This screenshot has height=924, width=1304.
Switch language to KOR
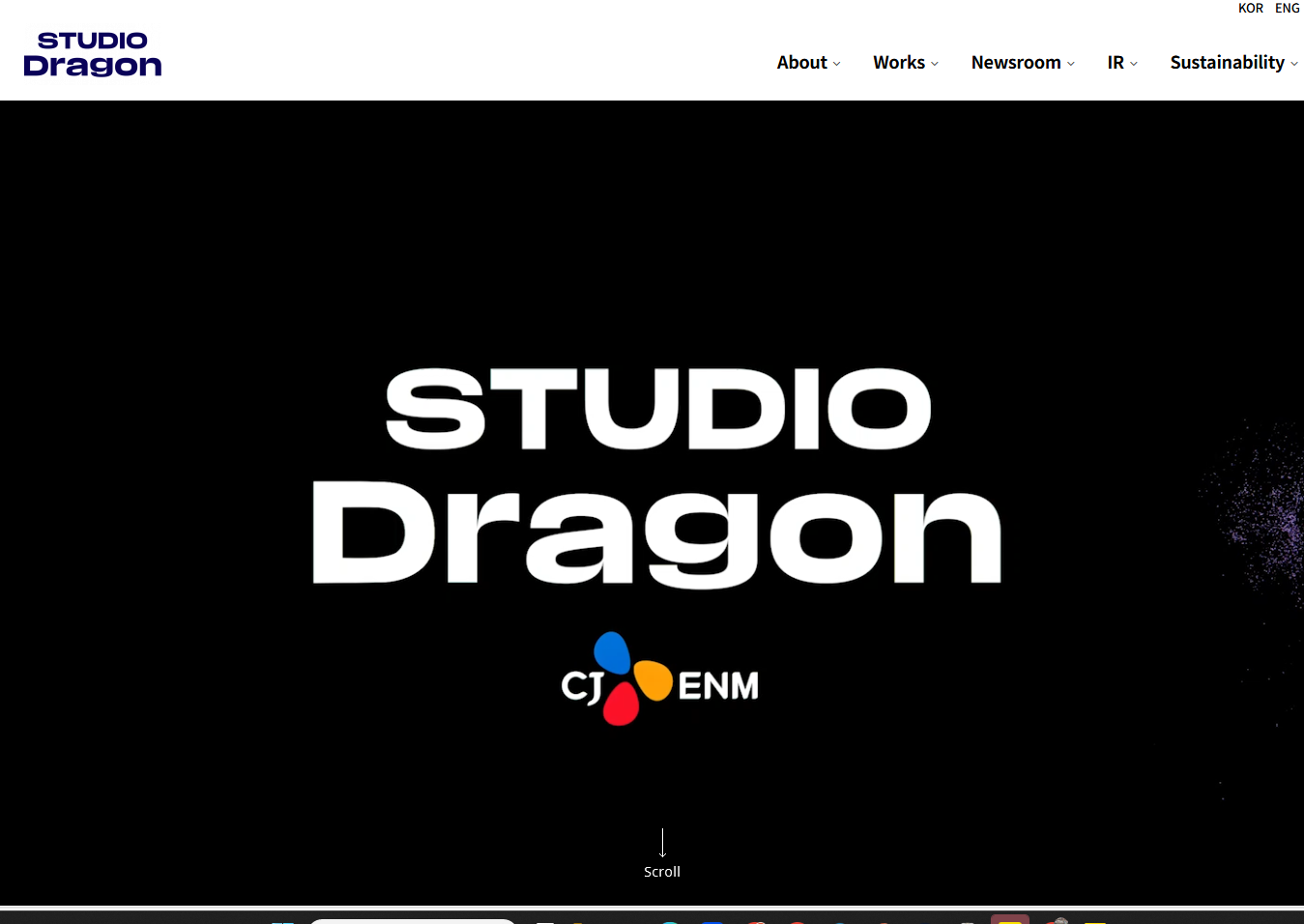[1251, 9]
